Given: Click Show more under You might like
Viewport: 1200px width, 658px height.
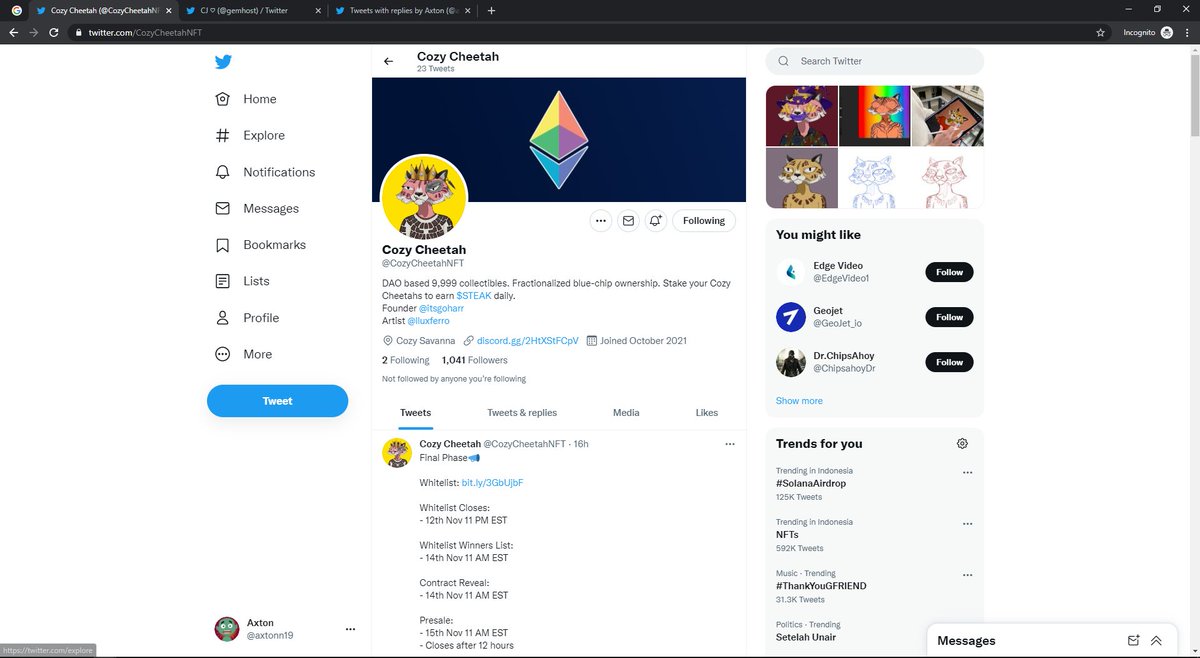Looking at the screenshot, I should point(799,401).
